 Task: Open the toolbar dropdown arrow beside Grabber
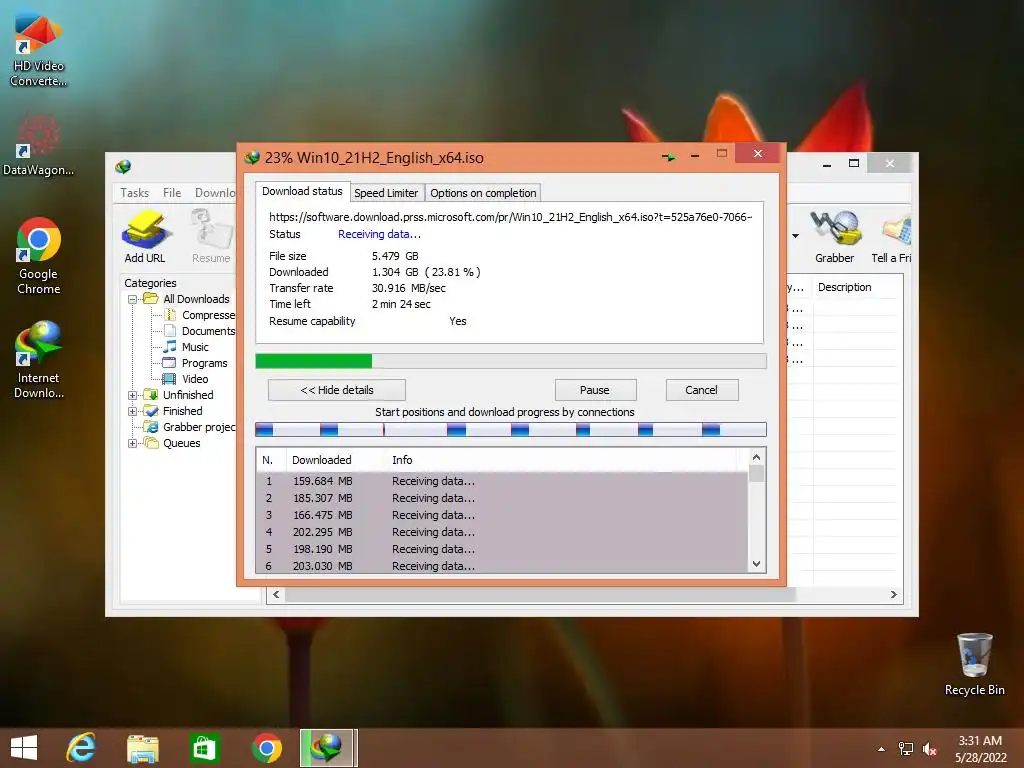[795, 236]
